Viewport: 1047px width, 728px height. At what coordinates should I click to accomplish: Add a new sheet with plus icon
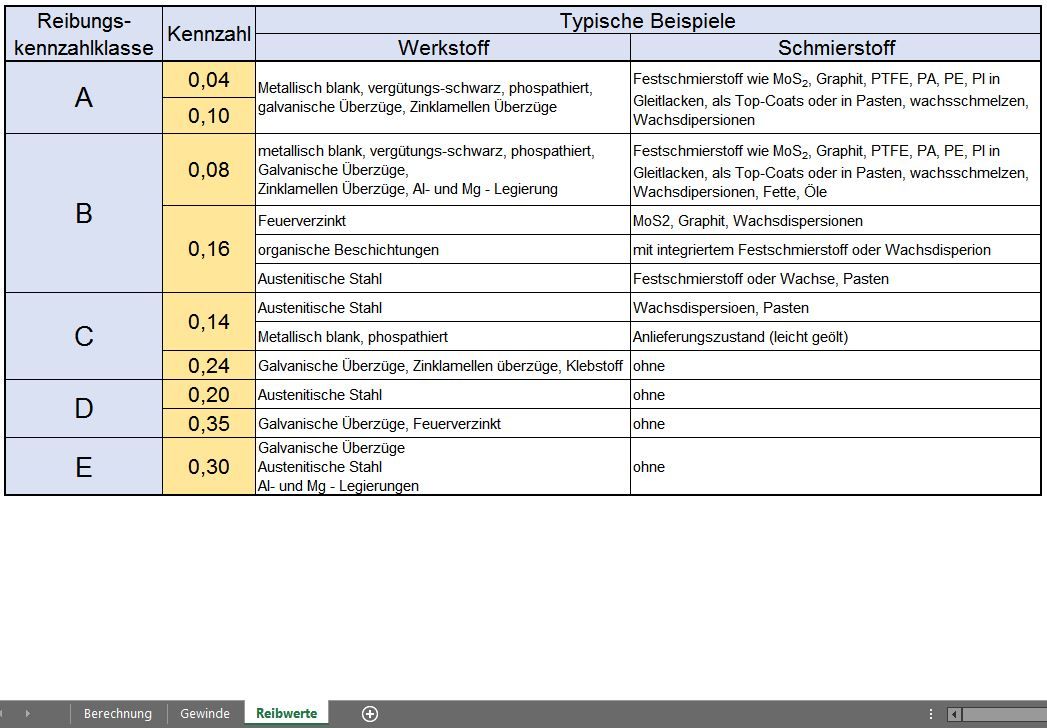370,713
